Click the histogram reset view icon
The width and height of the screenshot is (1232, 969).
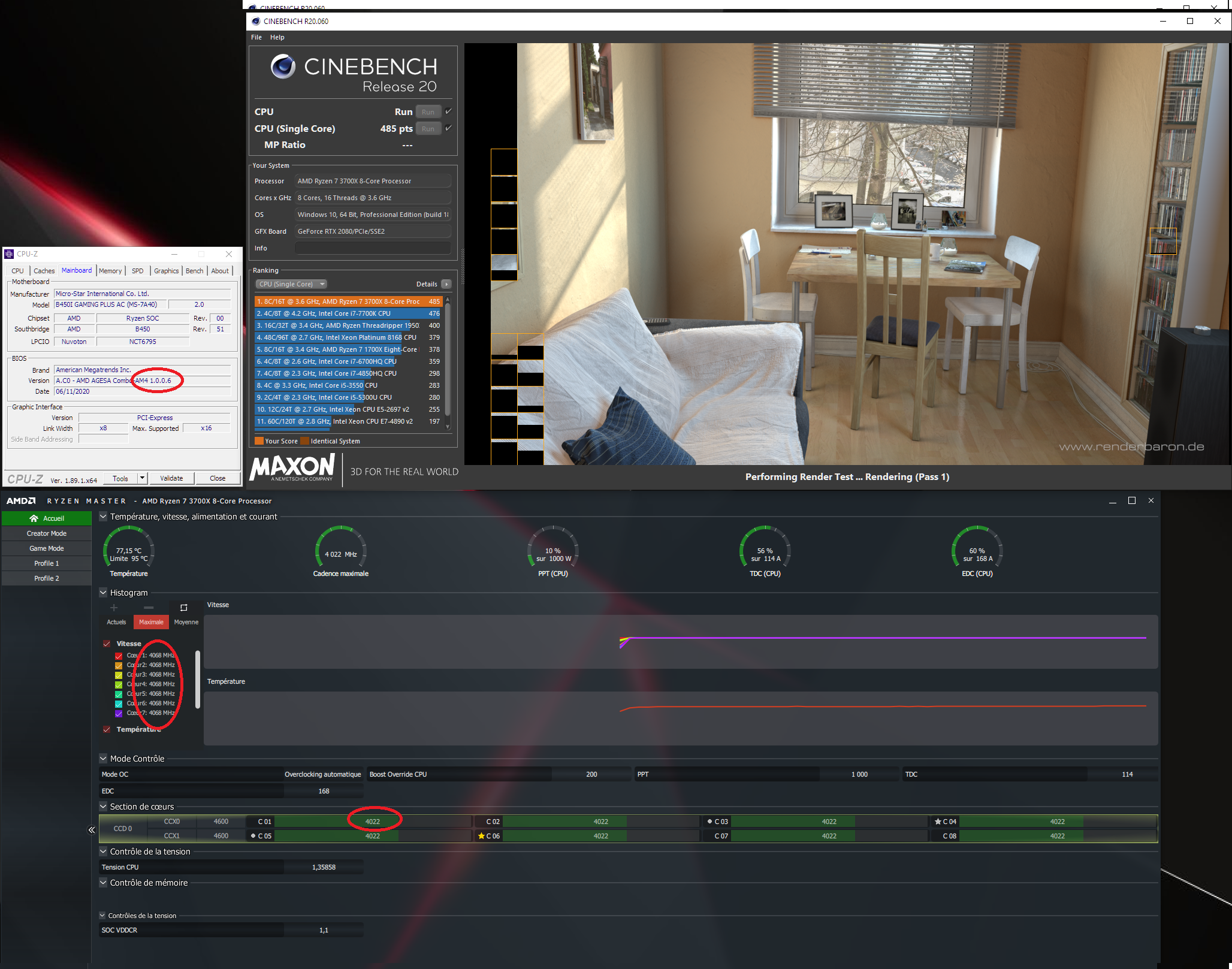(x=184, y=608)
